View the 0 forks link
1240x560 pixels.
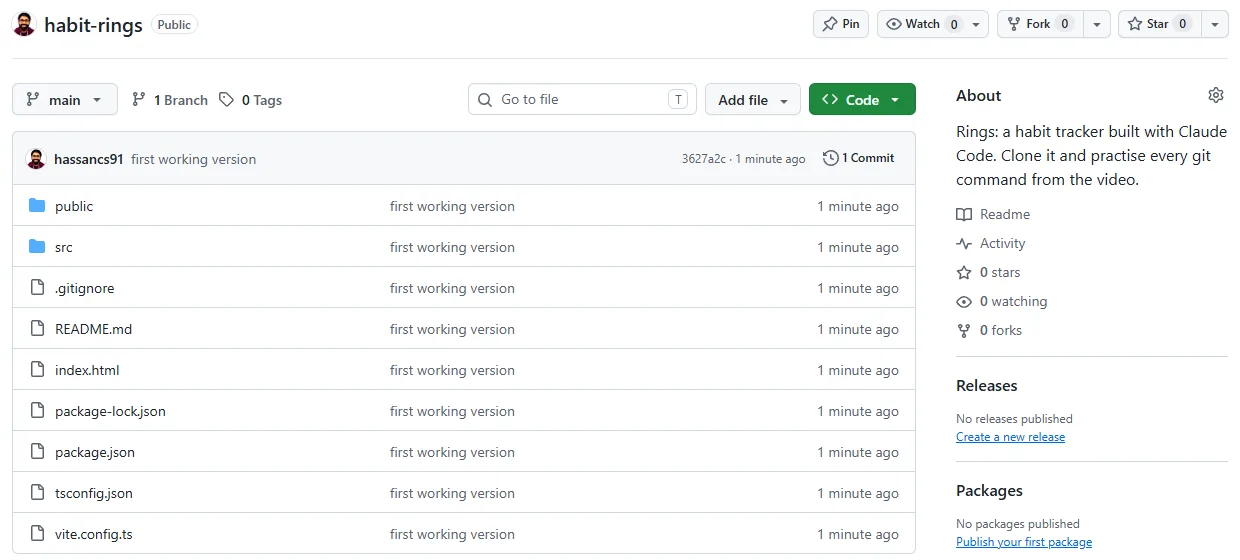pos(989,330)
